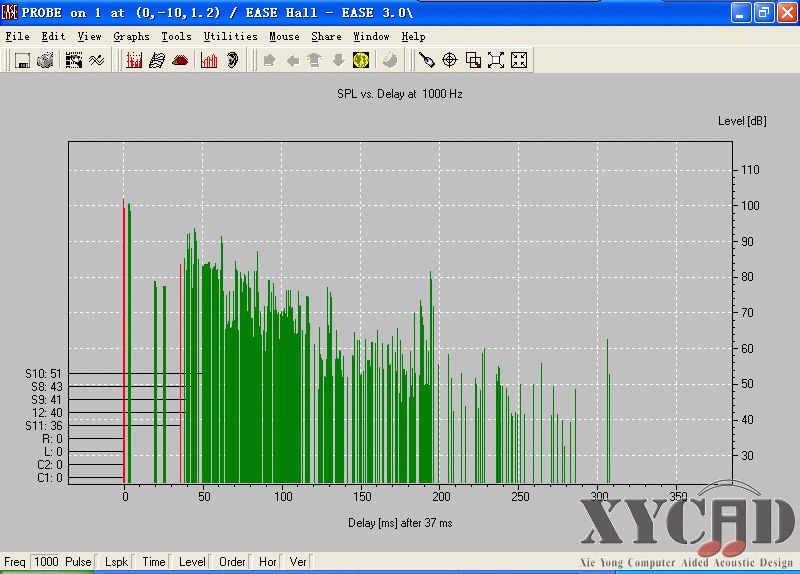Screen dimensions: 800x574
Task: Click the R: 0 loudspeaker label
Action: coord(52,439)
